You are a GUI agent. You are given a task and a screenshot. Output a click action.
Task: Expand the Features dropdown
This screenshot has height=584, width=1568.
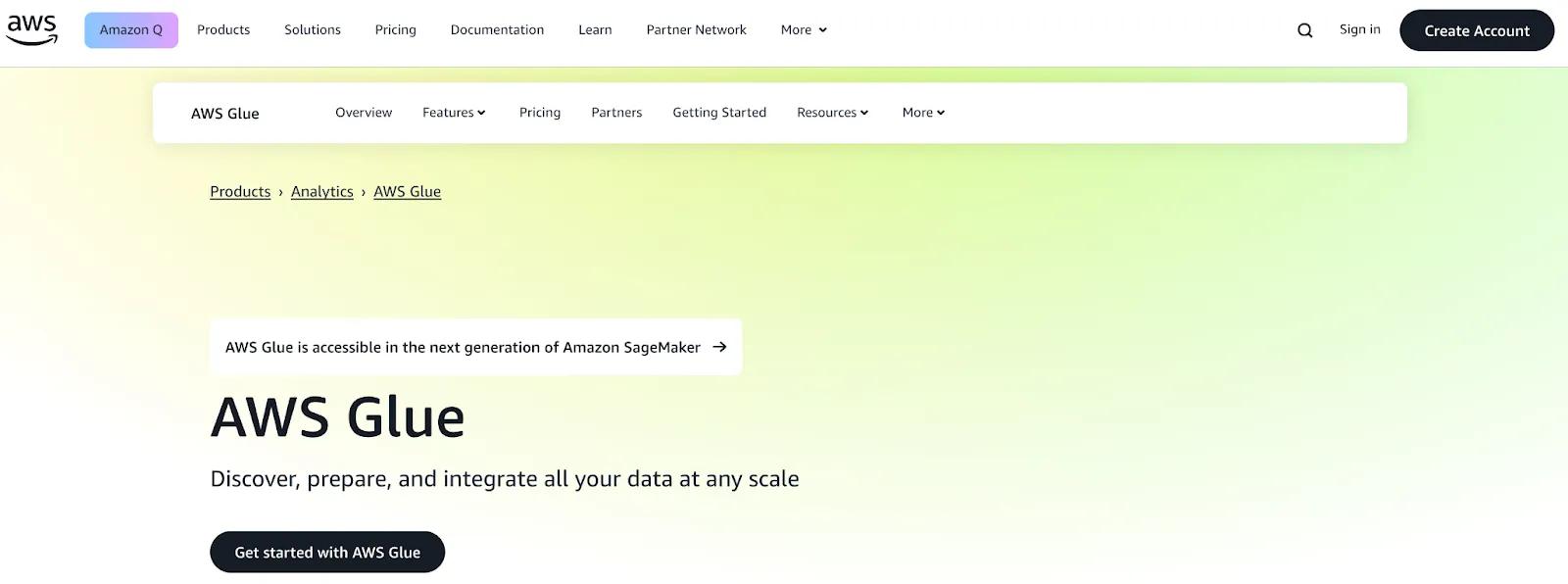[454, 113]
